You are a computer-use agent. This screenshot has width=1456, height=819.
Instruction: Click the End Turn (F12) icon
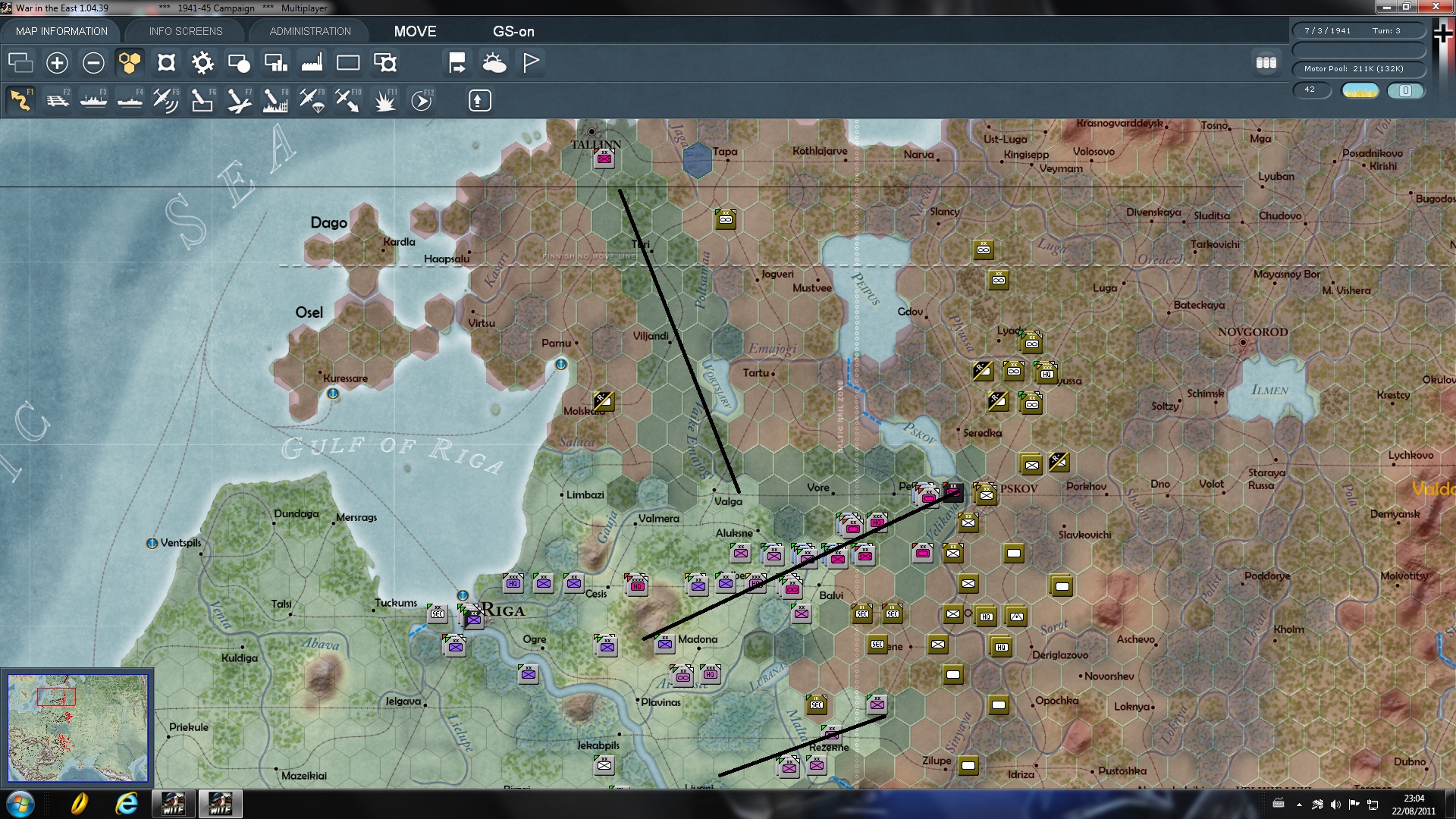click(422, 100)
